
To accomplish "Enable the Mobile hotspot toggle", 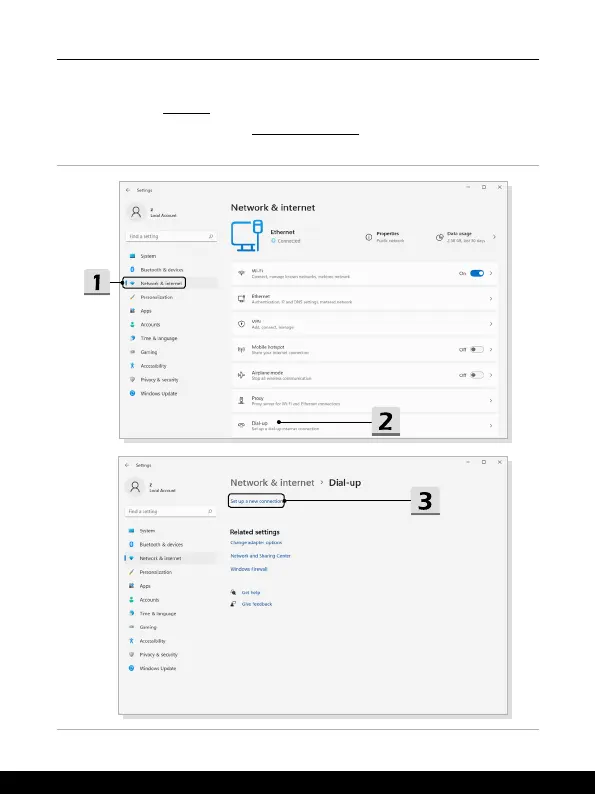I will [x=477, y=349].
